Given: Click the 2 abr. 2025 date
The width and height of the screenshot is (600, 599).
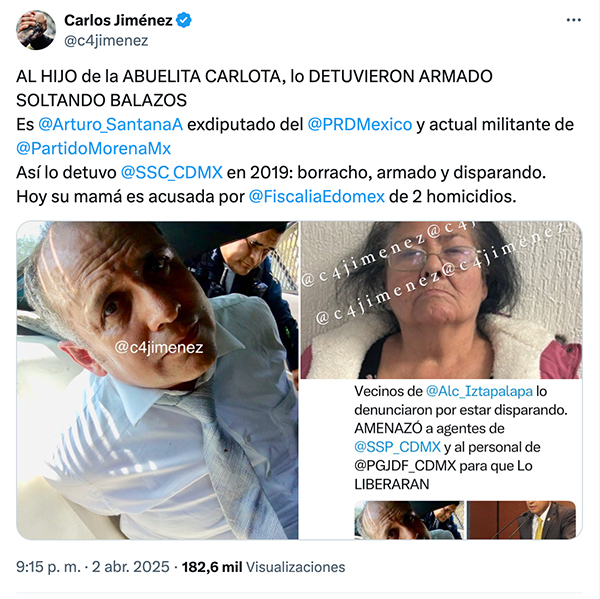Looking at the screenshot, I should pyautogui.click(x=130, y=567).
